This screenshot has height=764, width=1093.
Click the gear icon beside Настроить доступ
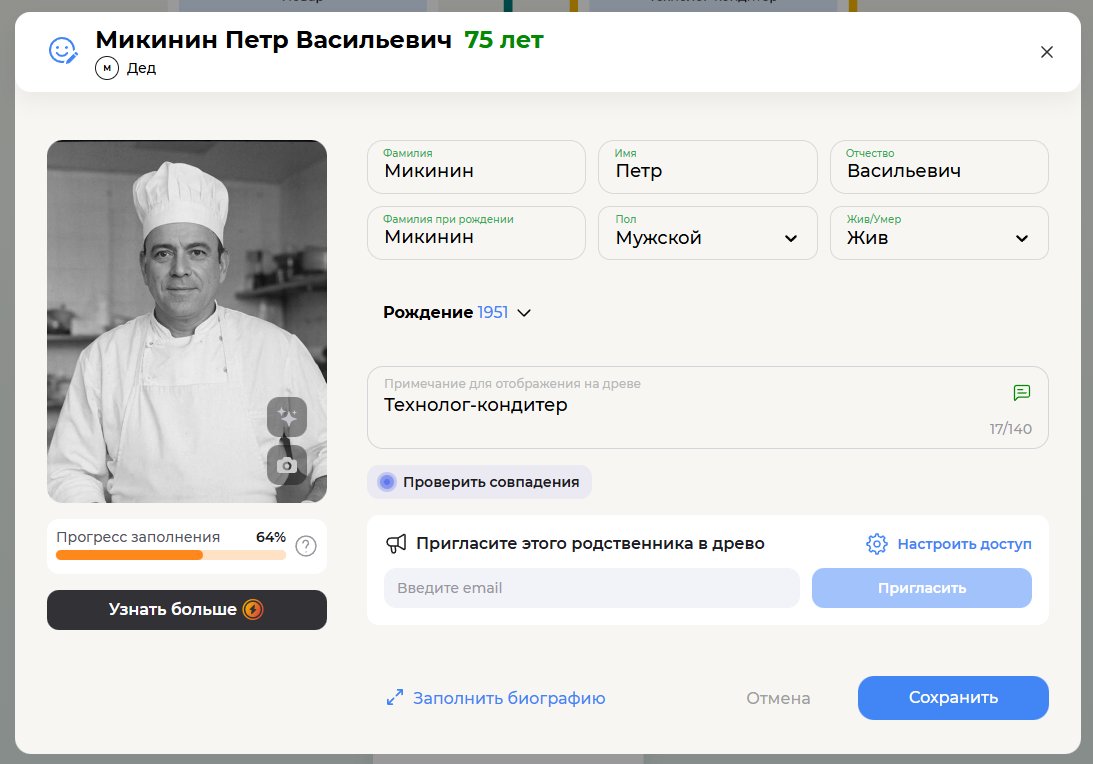click(877, 544)
